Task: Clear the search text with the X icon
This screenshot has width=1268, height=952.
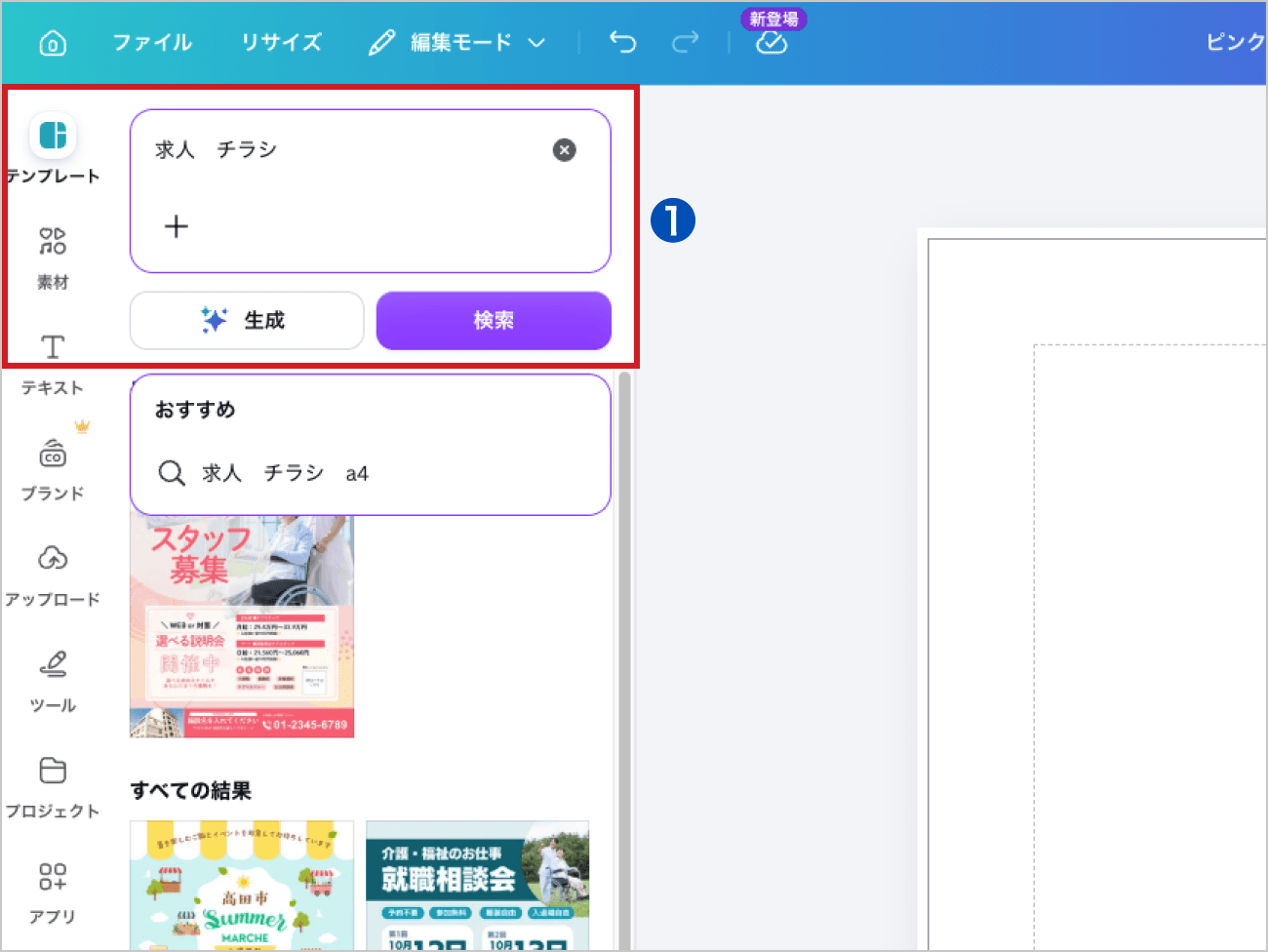Action: [x=564, y=149]
